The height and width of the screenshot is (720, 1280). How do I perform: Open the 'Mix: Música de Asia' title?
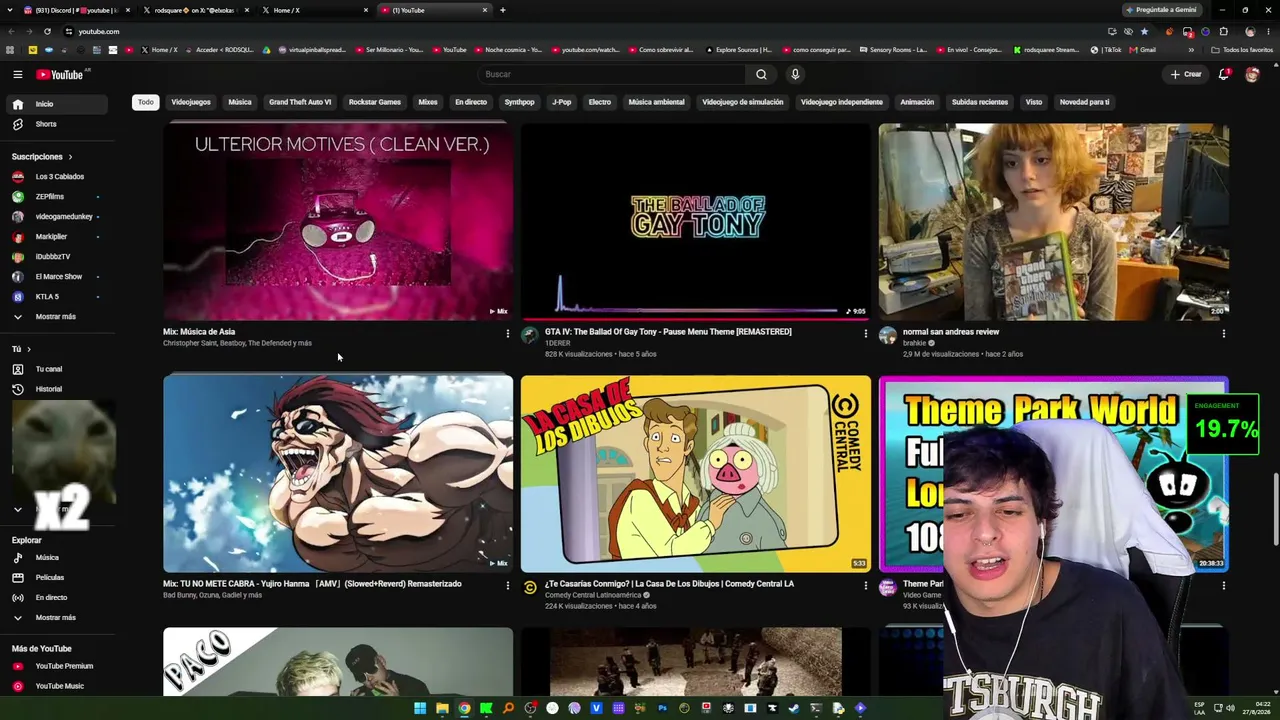click(199, 332)
